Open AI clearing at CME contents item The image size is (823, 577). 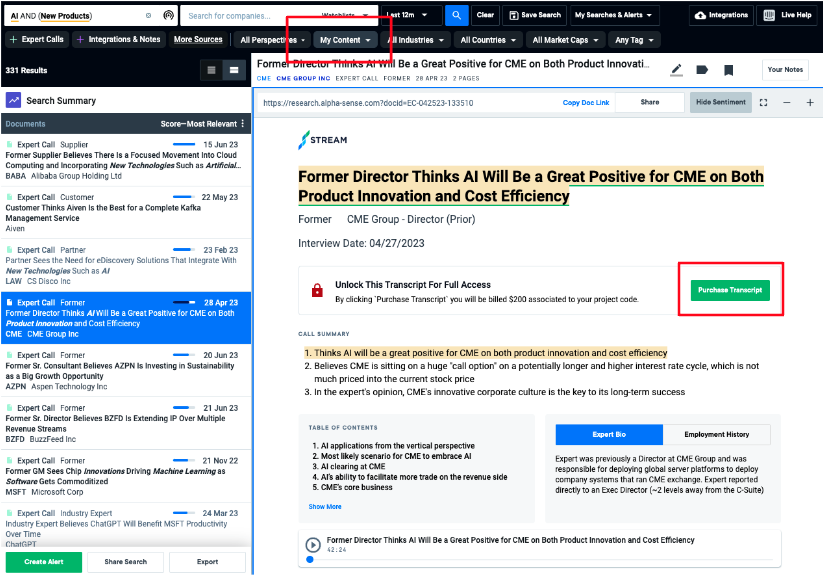pyautogui.click(x=353, y=466)
